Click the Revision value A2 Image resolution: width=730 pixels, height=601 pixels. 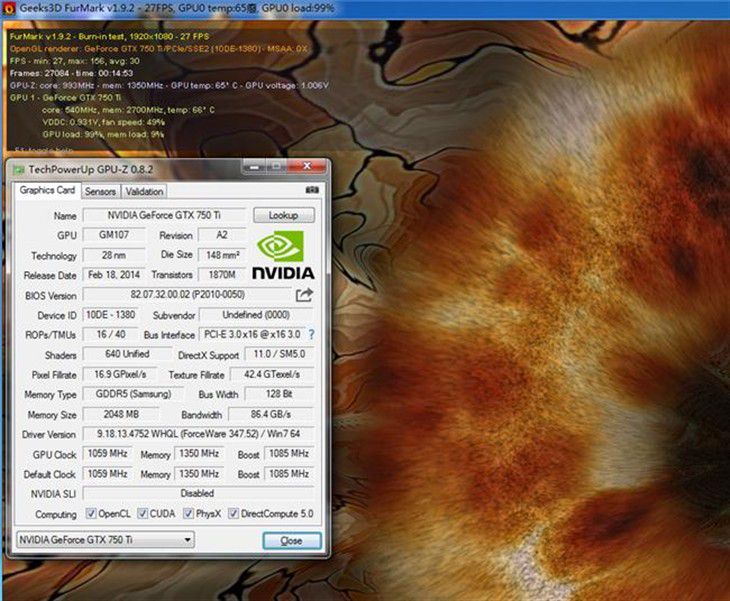coord(222,235)
